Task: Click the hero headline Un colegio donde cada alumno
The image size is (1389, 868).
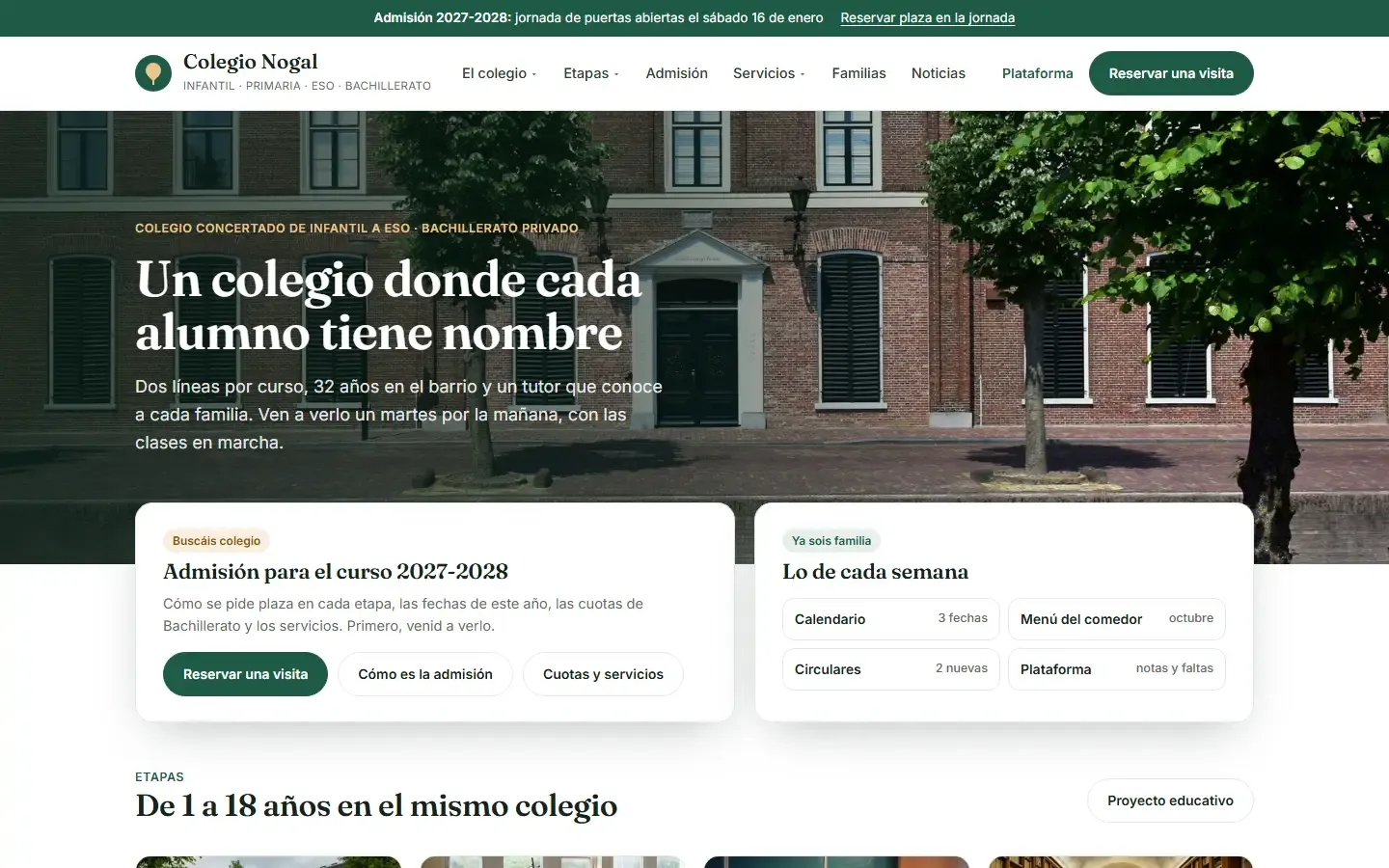Action: [x=389, y=306]
